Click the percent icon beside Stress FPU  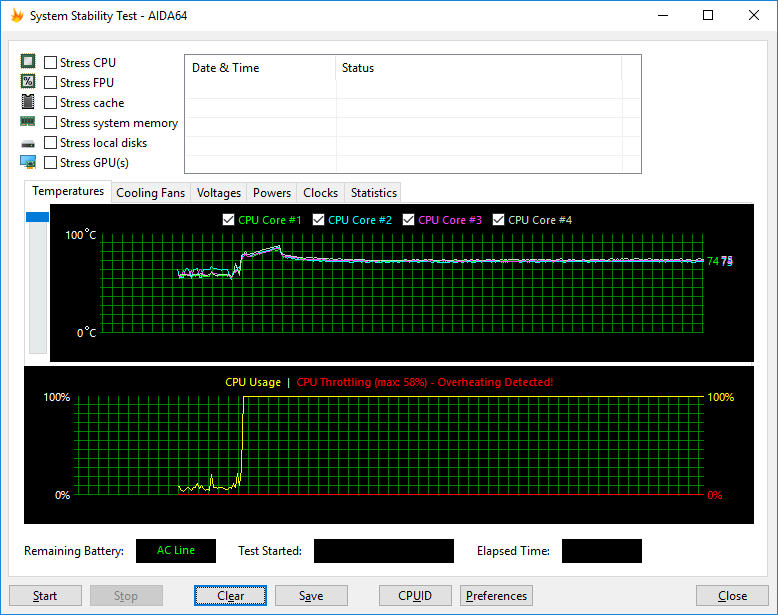point(28,81)
